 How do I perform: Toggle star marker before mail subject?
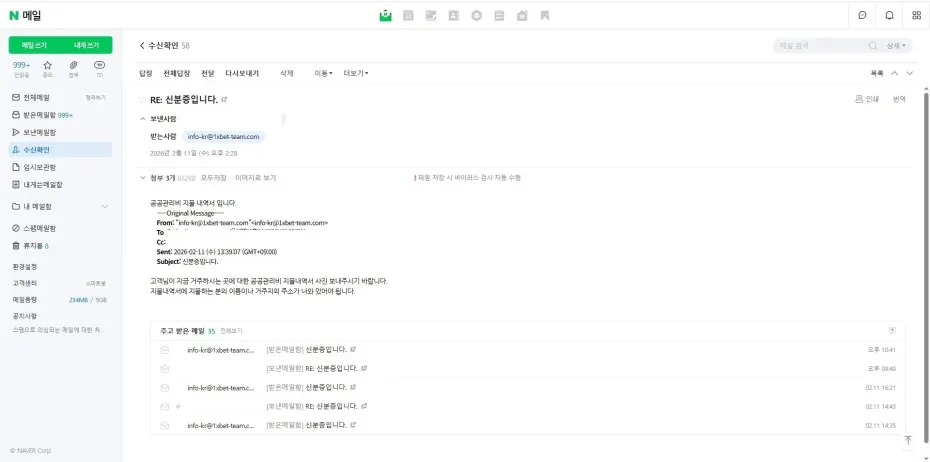(x=142, y=99)
